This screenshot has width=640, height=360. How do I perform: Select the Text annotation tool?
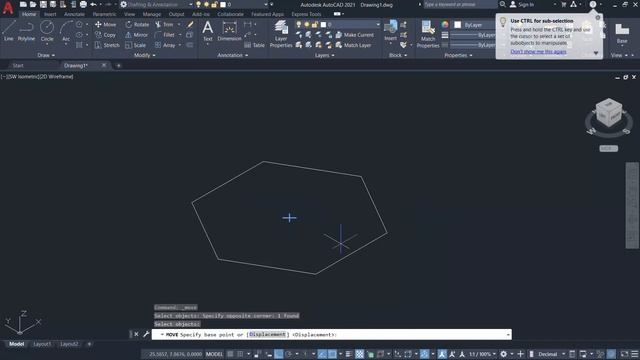pyautogui.click(x=207, y=31)
